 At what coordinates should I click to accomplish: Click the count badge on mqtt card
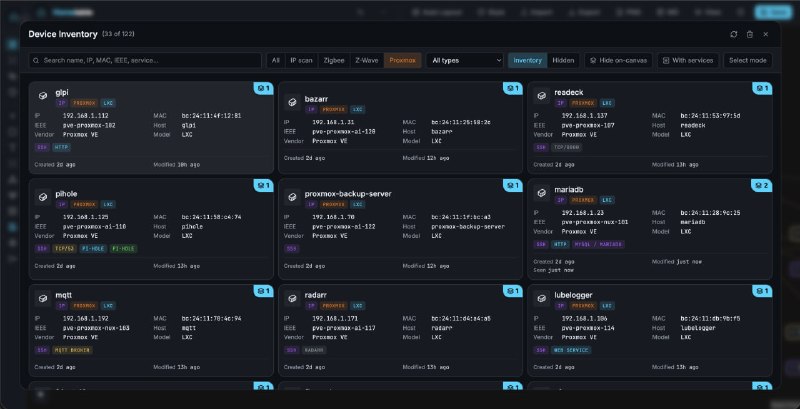(263, 291)
